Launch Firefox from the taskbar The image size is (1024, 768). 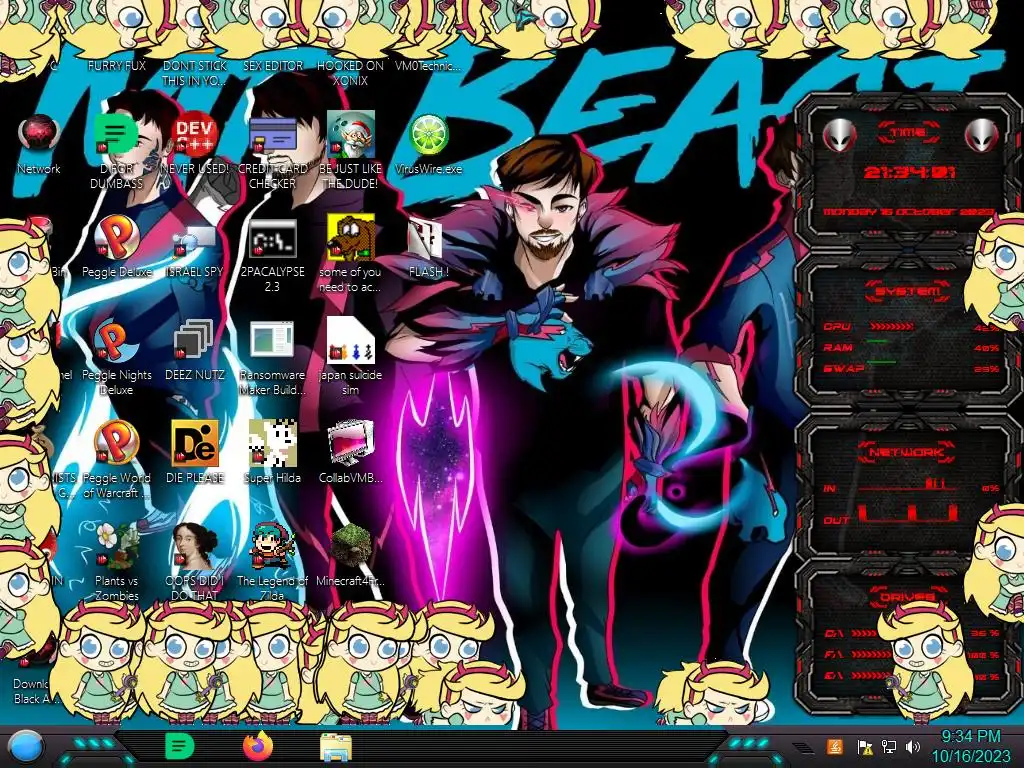point(259,746)
